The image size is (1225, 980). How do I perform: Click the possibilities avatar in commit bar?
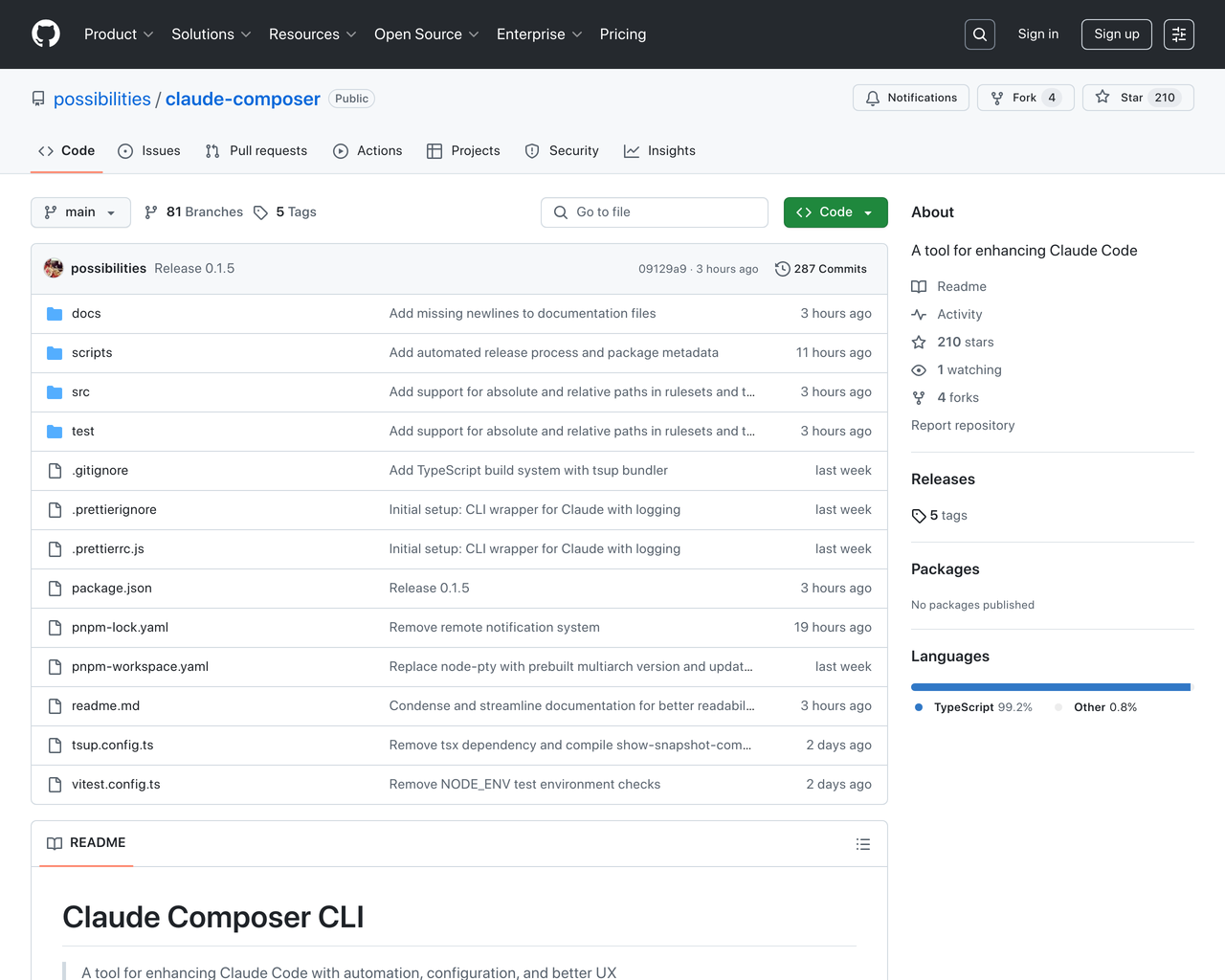54,268
